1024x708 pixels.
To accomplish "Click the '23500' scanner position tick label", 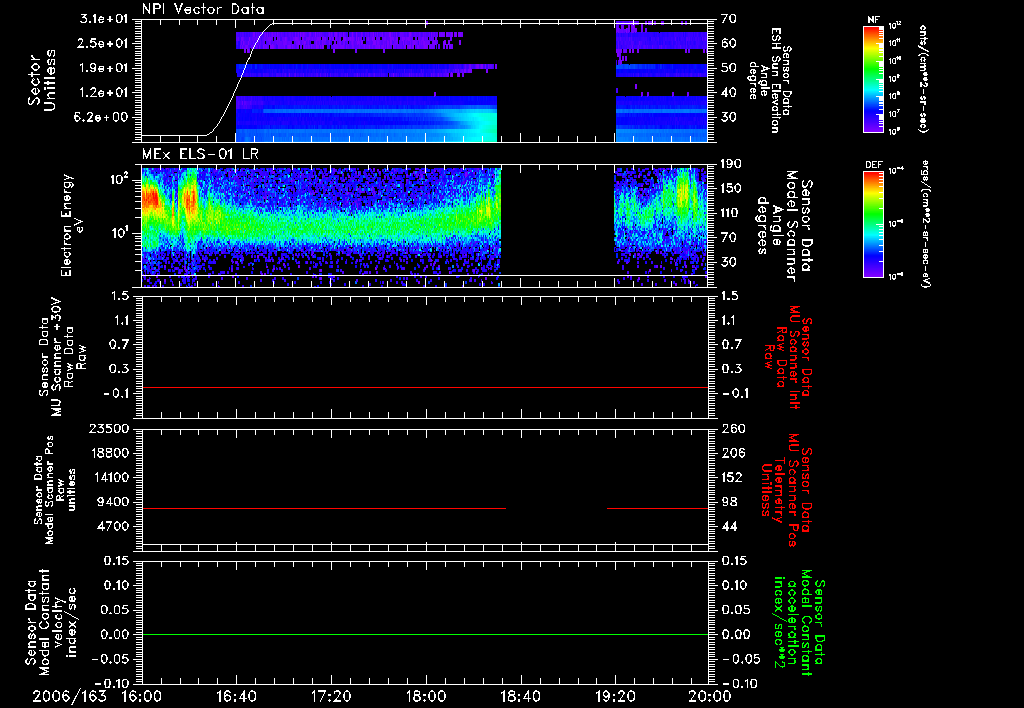I will coord(108,429).
